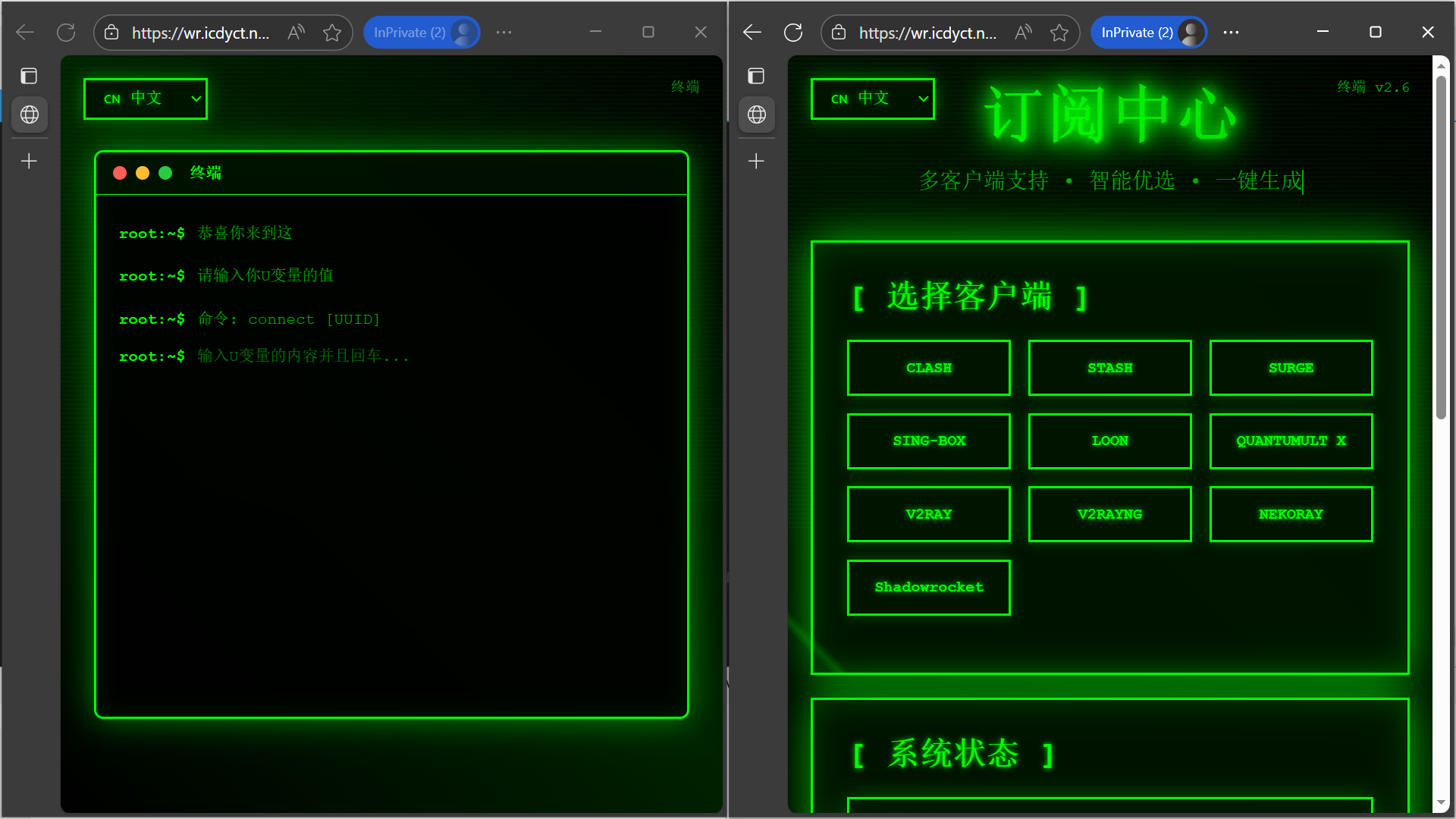The height and width of the screenshot is (819, 1456).
Task: Expand CN 中文 dropdown on subscription page
Action: point(872,99)
